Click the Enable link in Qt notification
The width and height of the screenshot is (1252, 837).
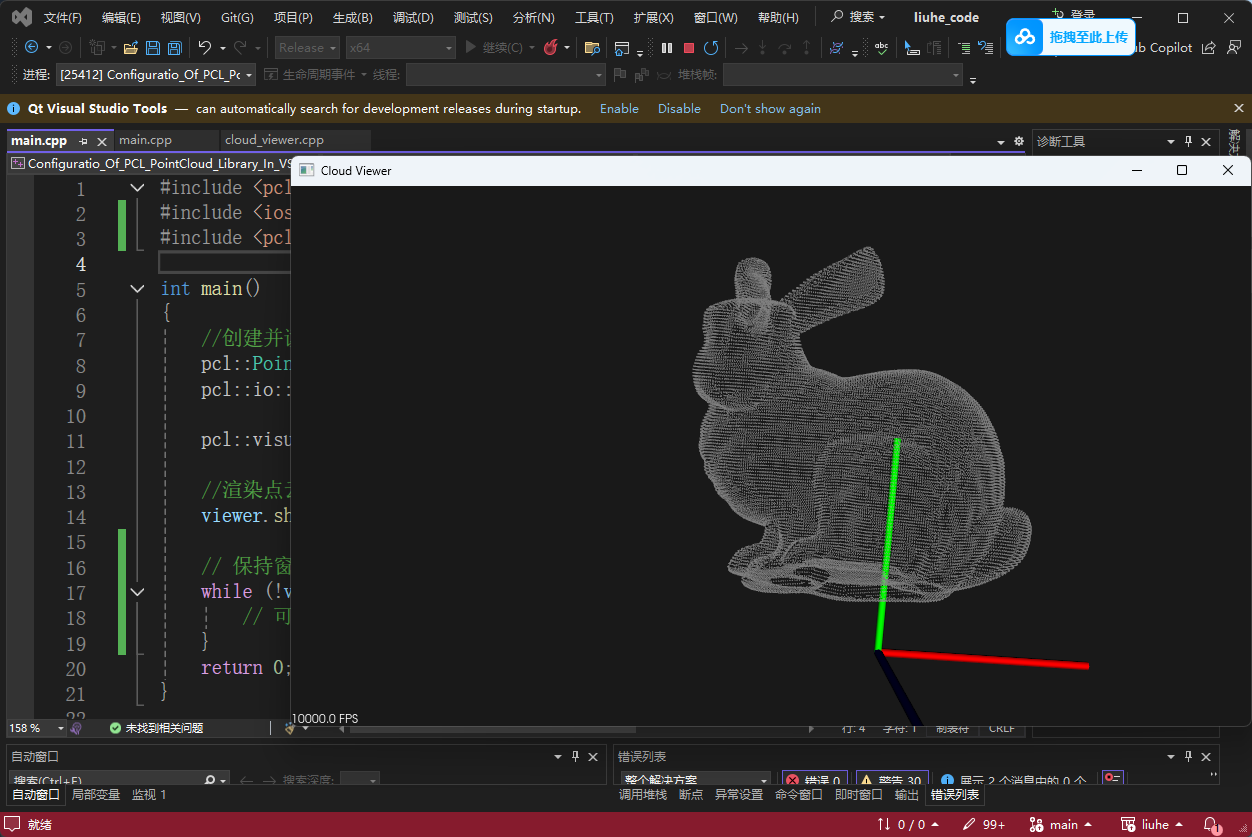(x=619, y=109)
